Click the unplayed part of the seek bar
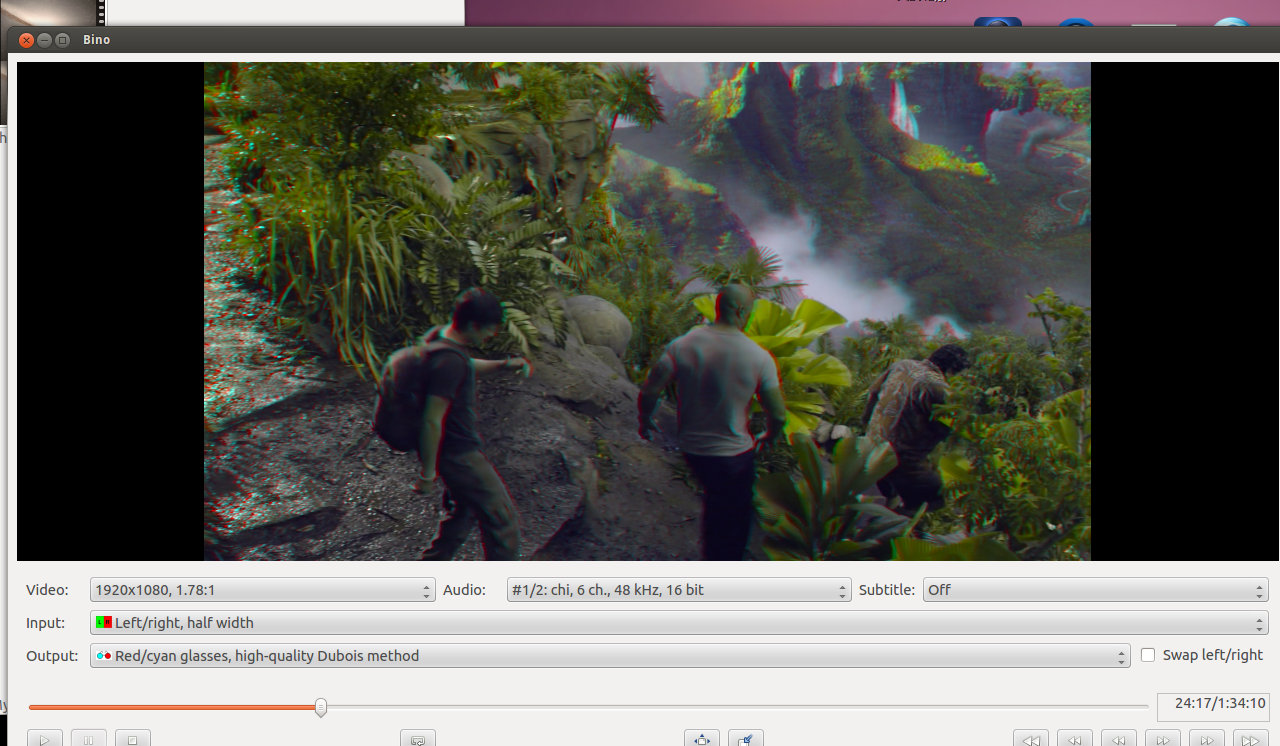Screen dimensions: 1280x746 pyautogui.click(x=738, y=707)
